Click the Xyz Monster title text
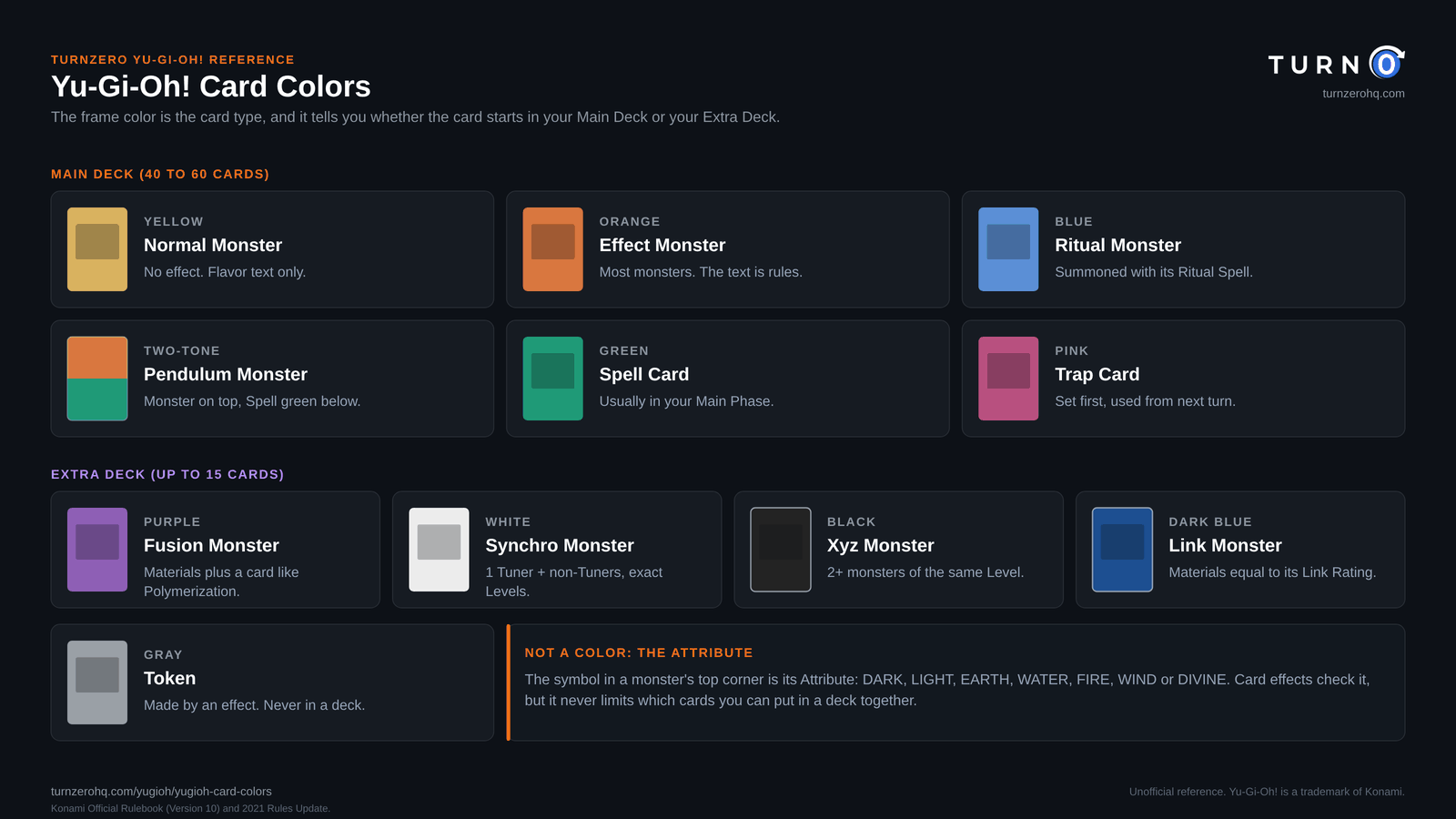Screen dimensions: 1456x819 pyautogui.click(x=881, y=545)
